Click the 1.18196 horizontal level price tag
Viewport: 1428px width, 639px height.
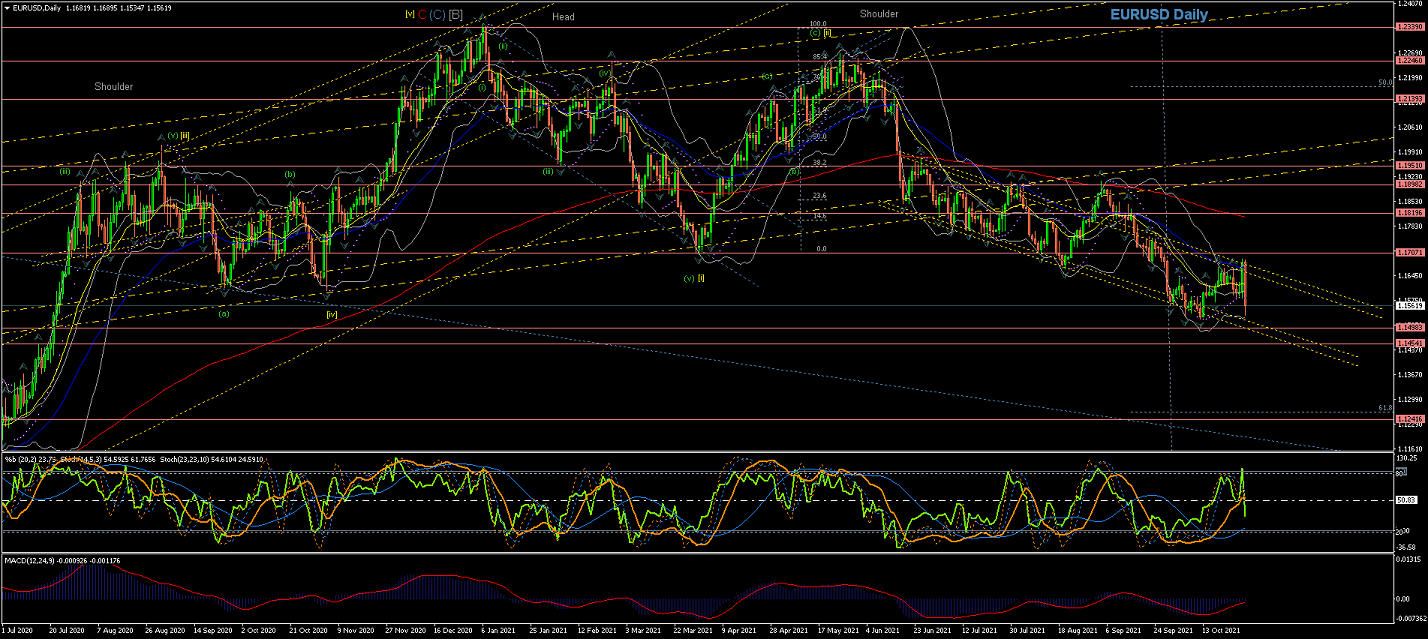tap(1410, 212)
